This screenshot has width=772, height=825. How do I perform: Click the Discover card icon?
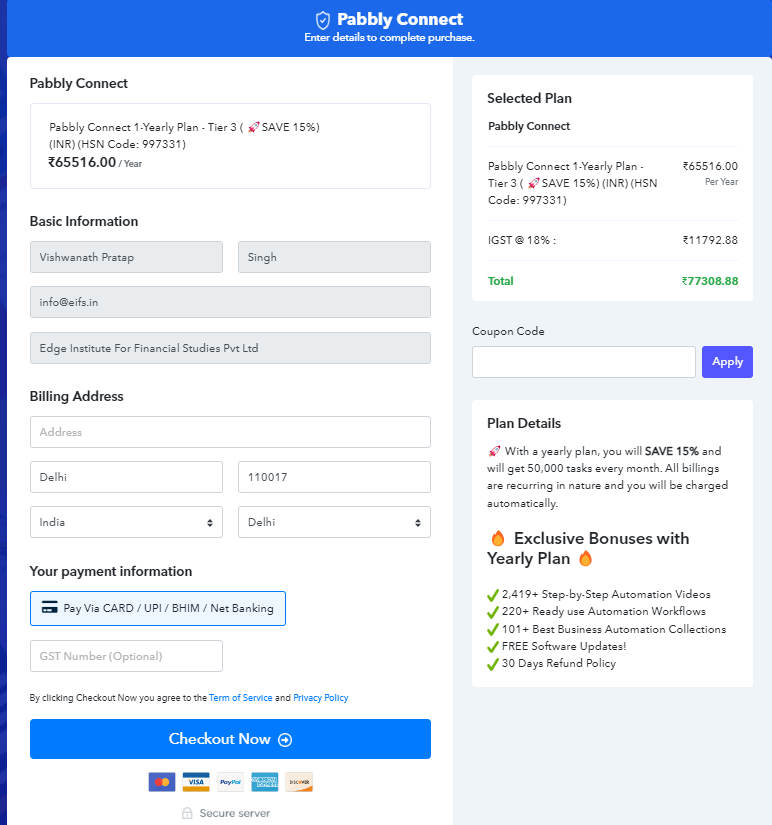(299, 782)
